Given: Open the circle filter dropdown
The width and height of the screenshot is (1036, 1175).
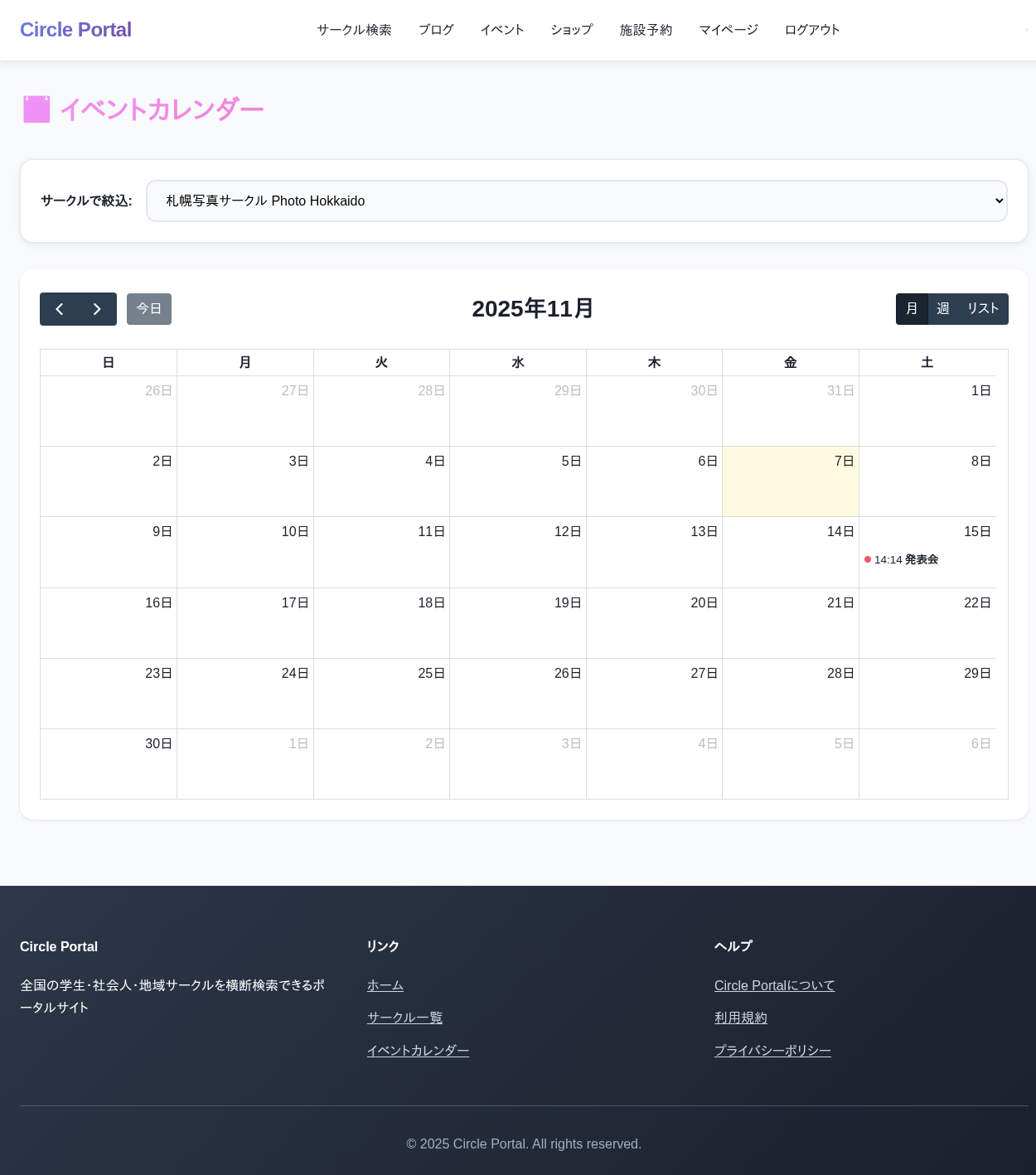Looking at the screenshot, I should [x=577, y=201].
